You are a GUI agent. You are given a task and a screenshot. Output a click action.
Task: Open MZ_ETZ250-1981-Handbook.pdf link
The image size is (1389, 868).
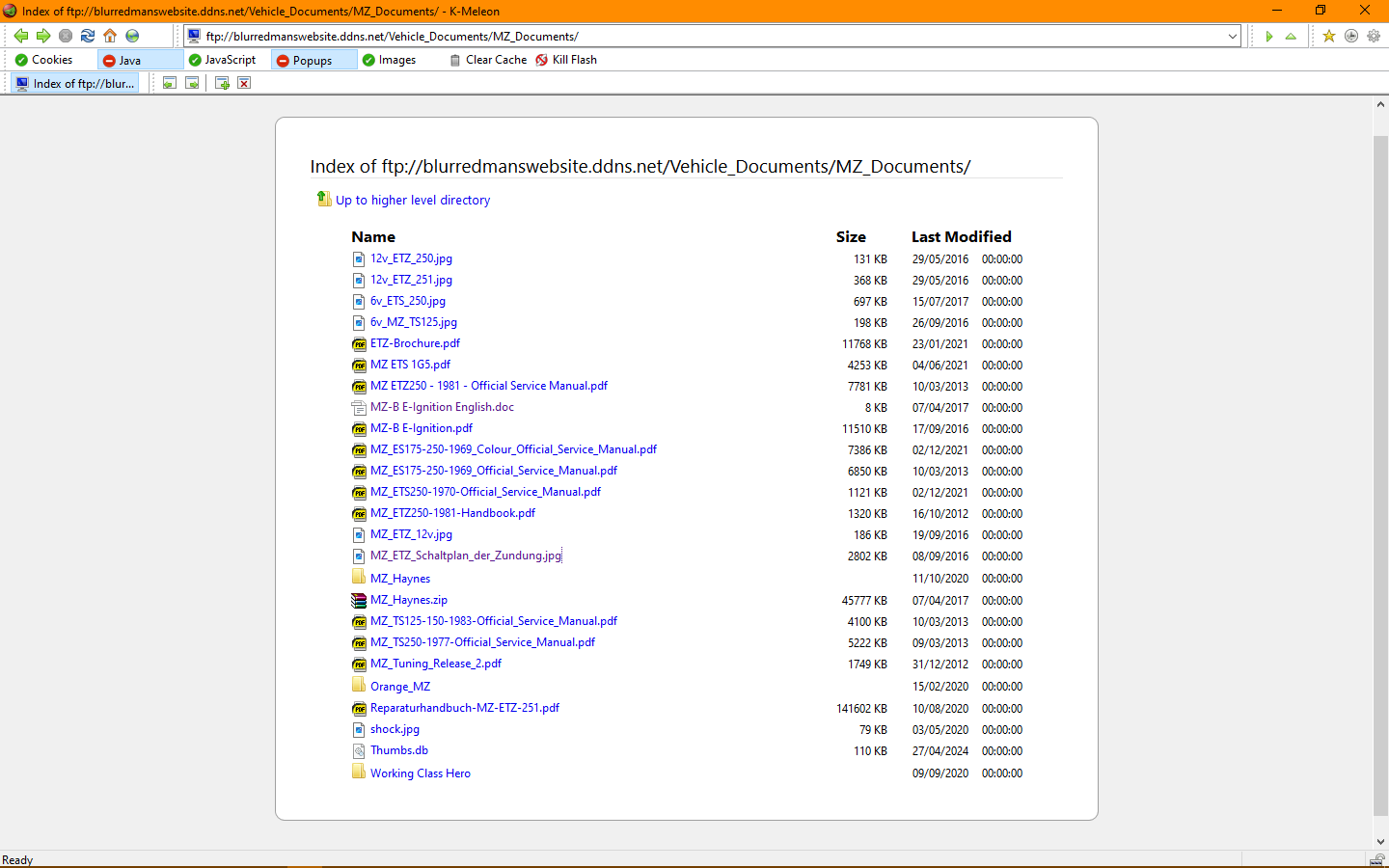[x=452, y=513]
